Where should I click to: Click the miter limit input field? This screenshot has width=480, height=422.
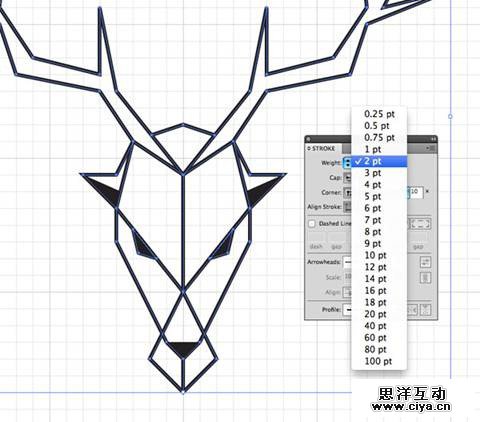point(416,192)
